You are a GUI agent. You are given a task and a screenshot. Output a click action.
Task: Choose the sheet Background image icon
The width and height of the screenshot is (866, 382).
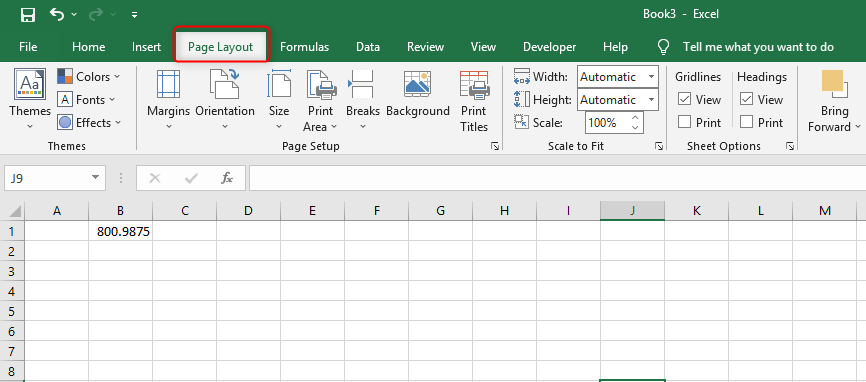(x=417, y=84)
